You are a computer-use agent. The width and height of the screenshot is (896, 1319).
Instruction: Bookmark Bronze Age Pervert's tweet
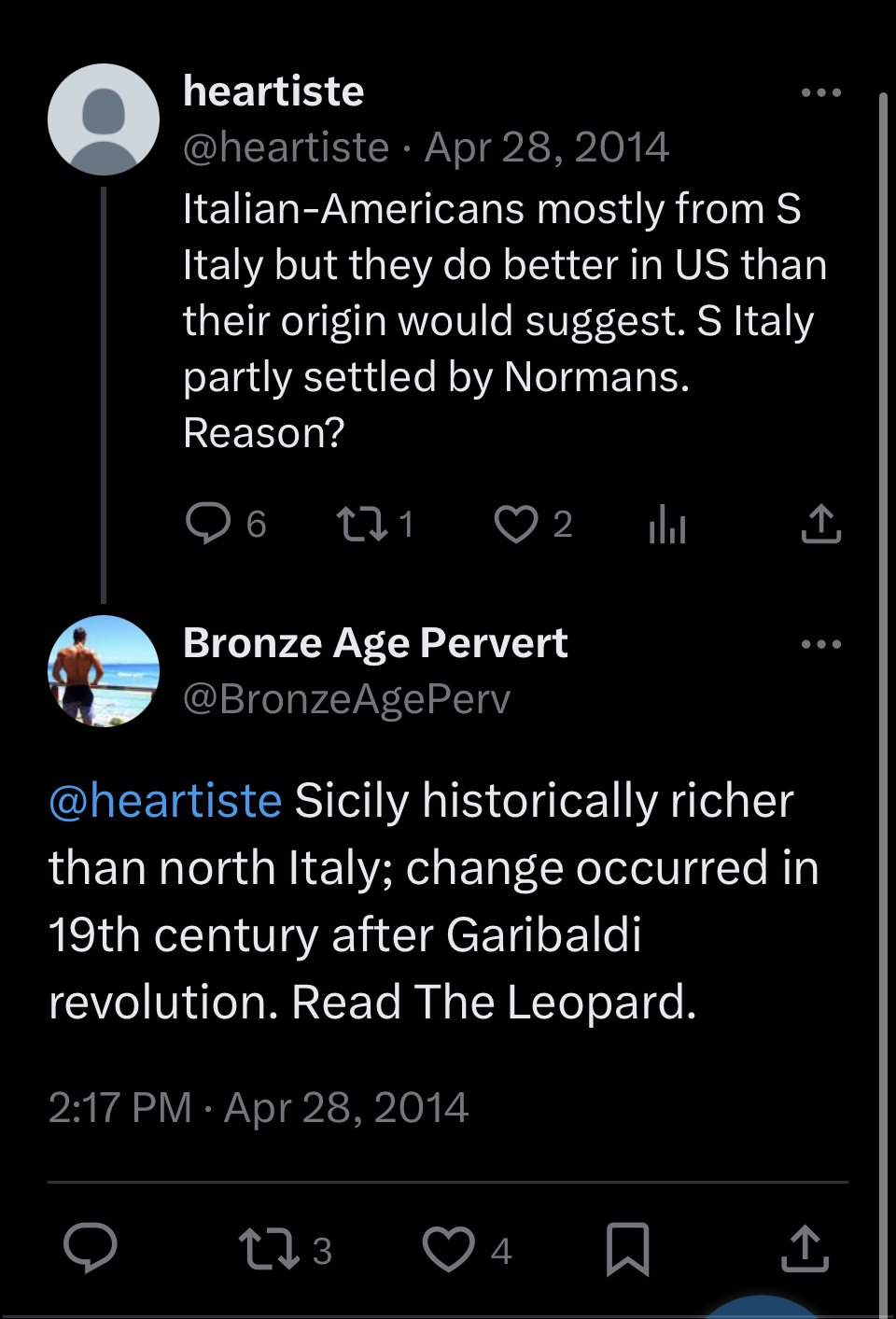click(627, 1249)
